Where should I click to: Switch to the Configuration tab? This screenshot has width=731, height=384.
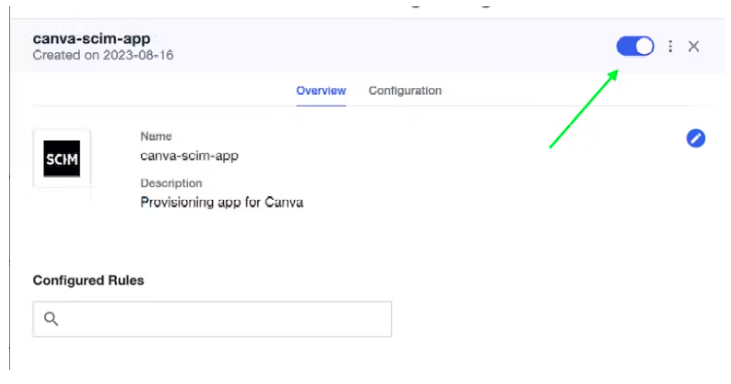[405, 90]
